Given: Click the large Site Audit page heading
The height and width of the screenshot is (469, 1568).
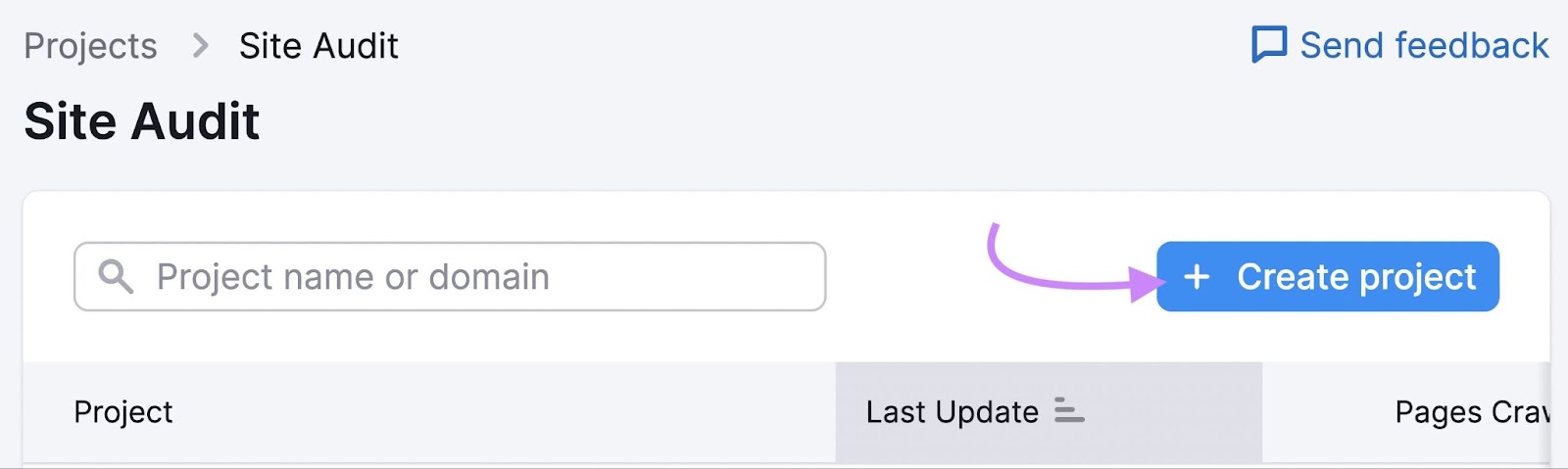Looking at the screenshot, I should [x=142, y=121].
